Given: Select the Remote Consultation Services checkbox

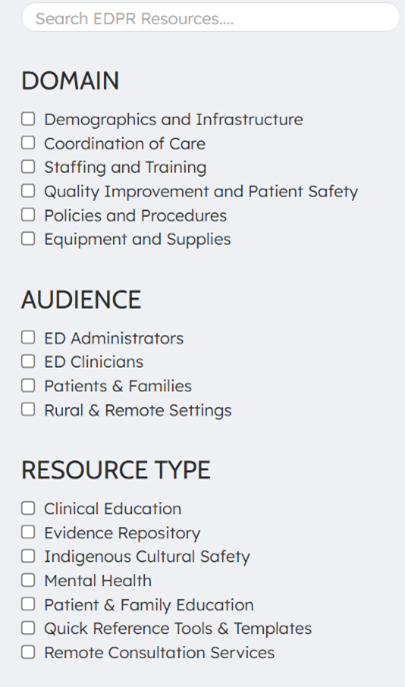Looking at the screenshot, I should (28, 652).
